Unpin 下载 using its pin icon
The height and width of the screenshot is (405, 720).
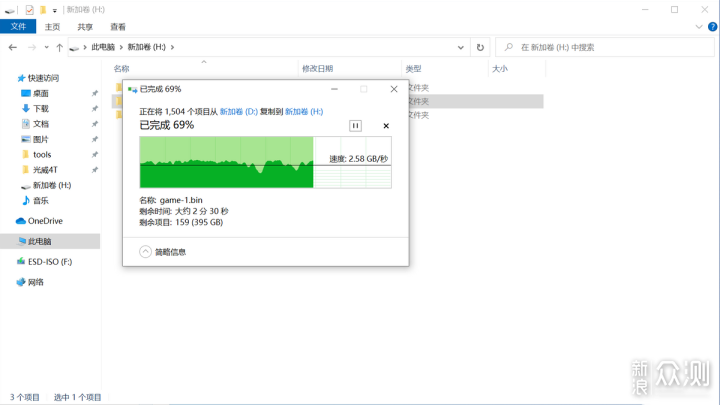coord(95,108)
